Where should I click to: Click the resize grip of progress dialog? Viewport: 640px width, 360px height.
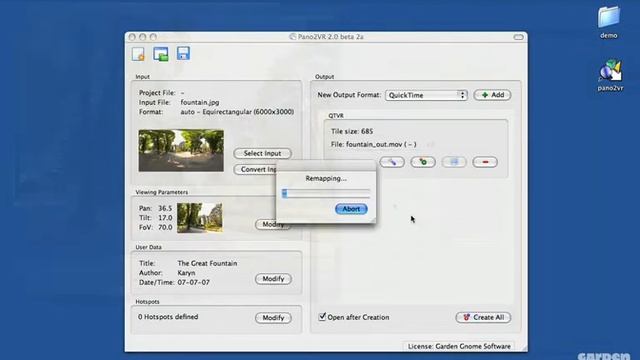pos(373,220)
